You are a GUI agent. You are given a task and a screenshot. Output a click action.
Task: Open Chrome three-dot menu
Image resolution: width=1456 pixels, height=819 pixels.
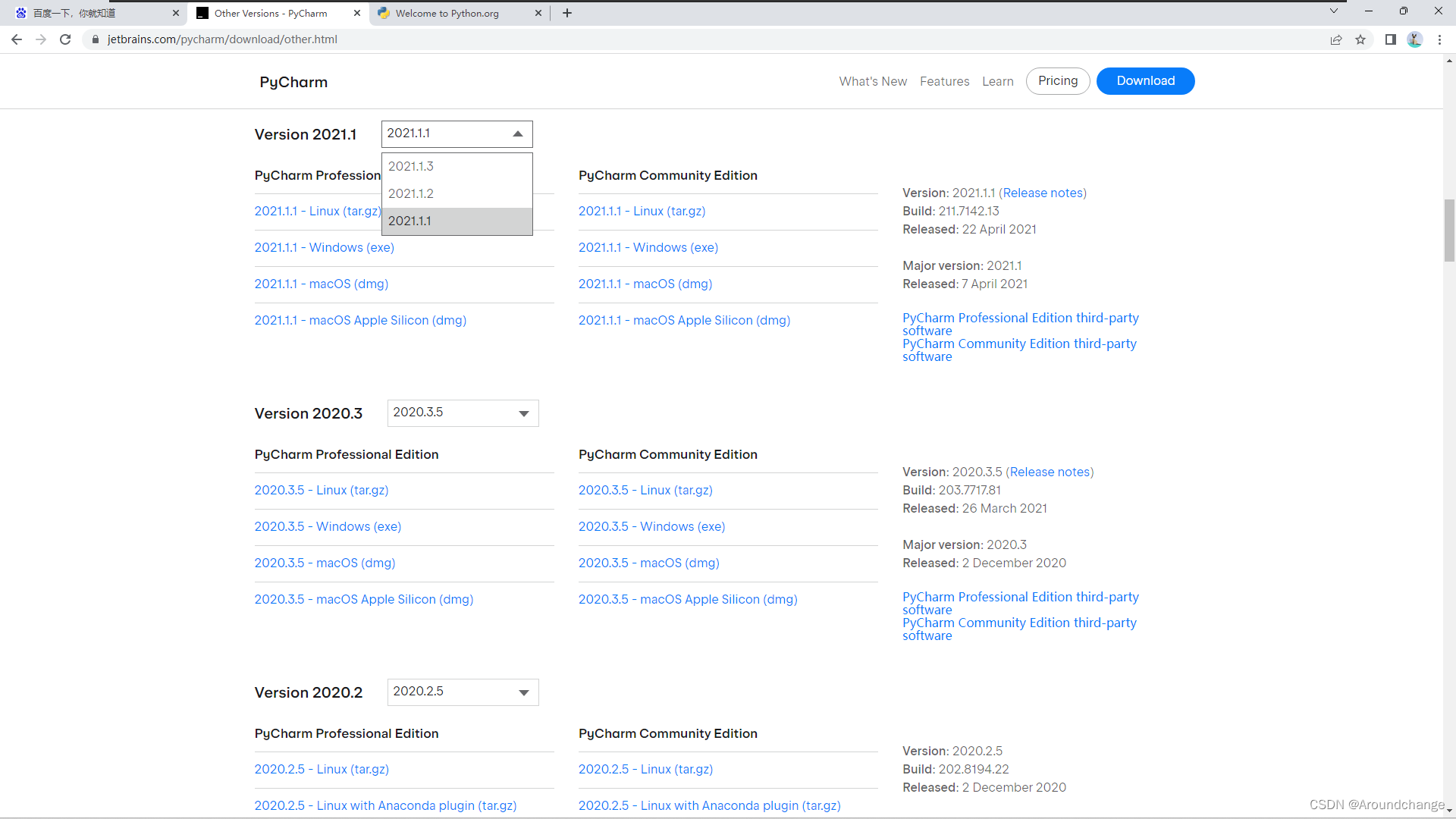coord(1439,39)
